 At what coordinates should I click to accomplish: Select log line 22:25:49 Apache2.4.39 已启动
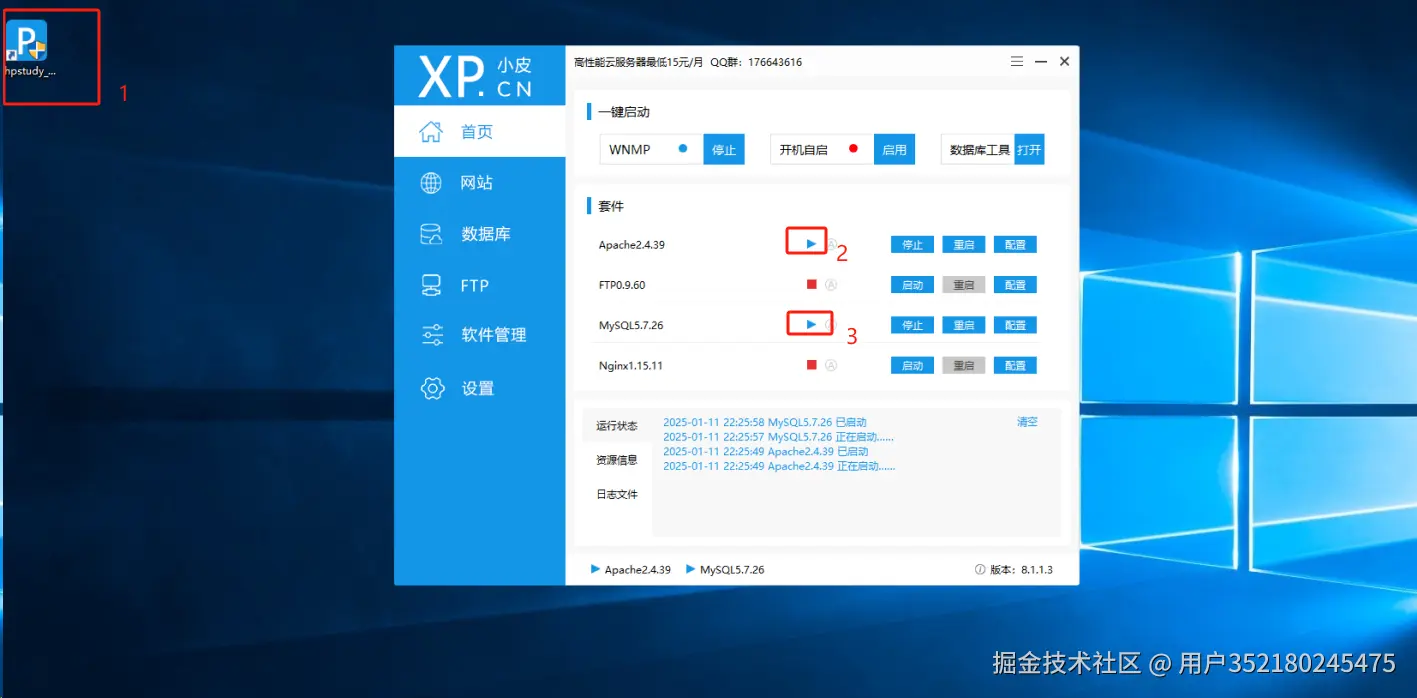(766, 452)
